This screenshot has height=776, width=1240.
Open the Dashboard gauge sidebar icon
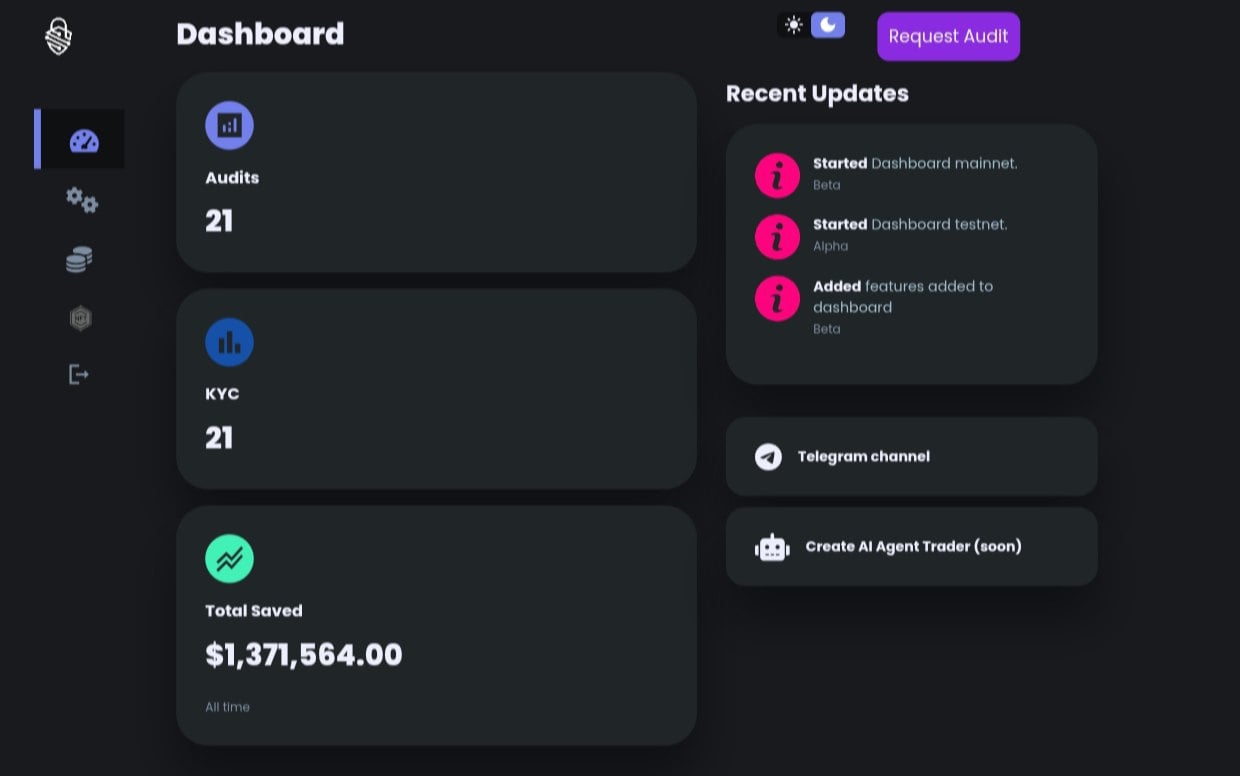click(x=84, y=140)
